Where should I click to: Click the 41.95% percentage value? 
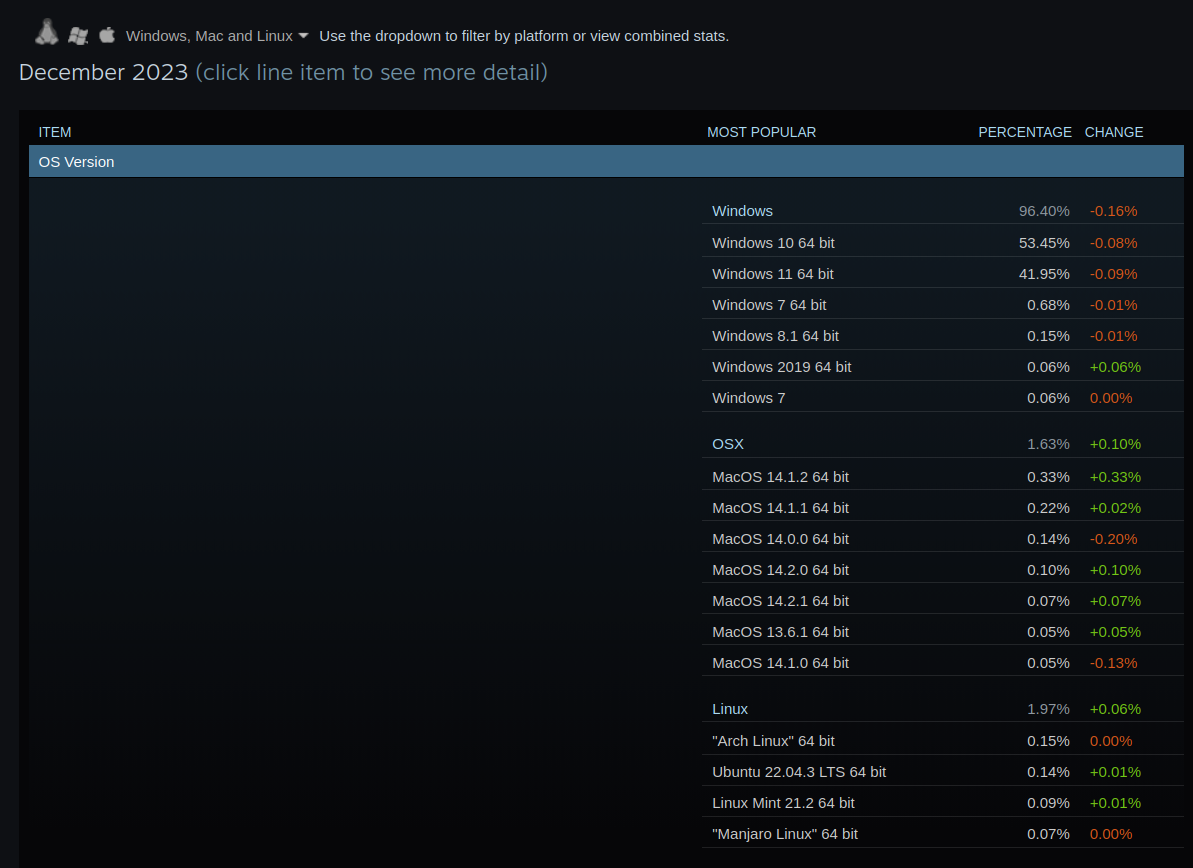(1044, 273)
